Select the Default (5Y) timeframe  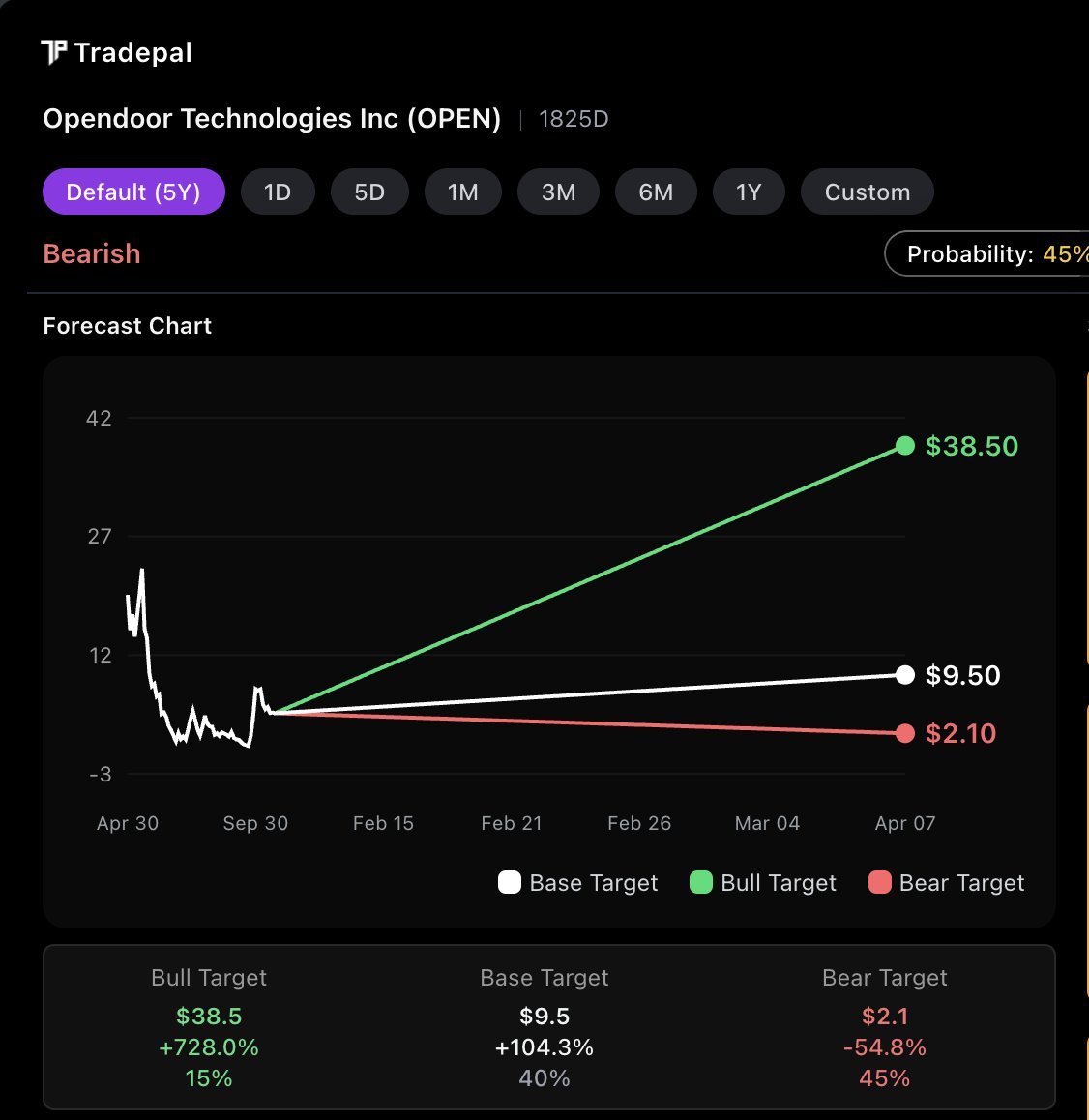(x=133, y=192)
